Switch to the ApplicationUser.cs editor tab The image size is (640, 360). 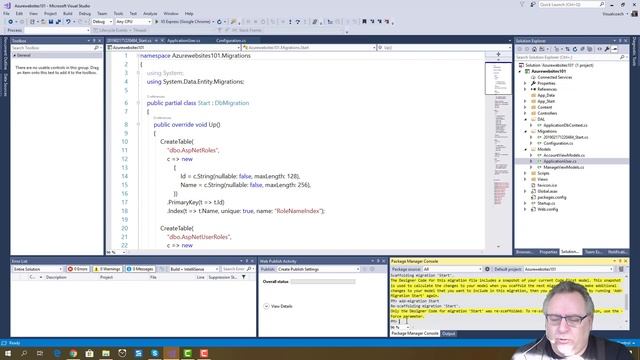pyautogui.click(x=184, y=40)
